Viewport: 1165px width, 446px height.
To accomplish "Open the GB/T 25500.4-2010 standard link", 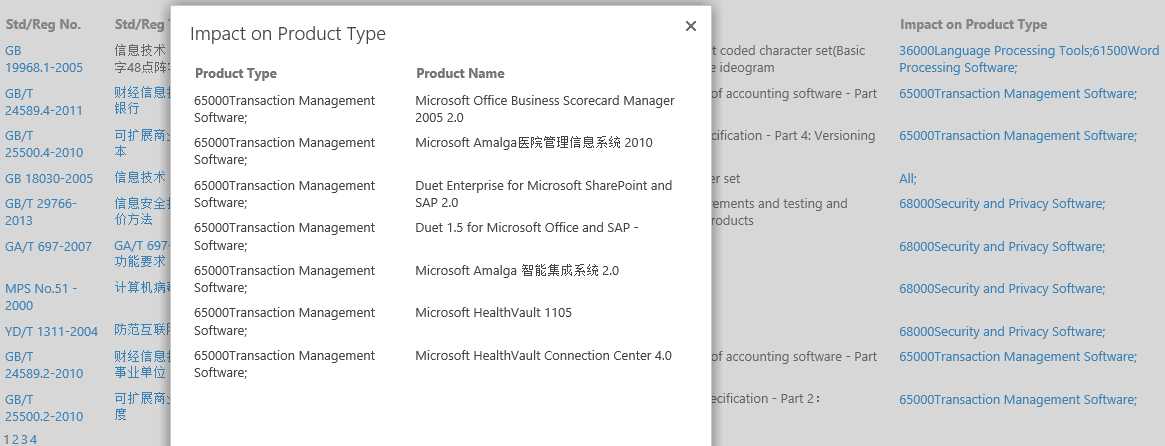I will point(44,143).
